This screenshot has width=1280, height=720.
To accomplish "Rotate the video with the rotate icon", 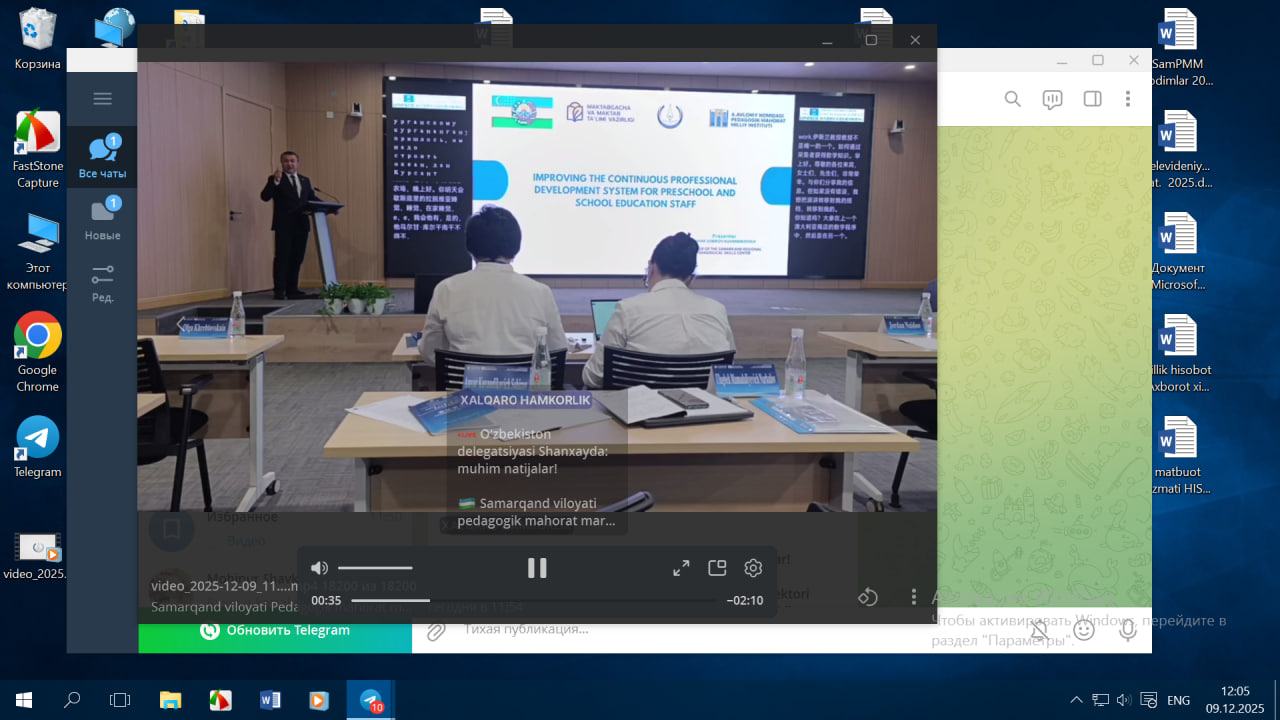I will (867, 597).
